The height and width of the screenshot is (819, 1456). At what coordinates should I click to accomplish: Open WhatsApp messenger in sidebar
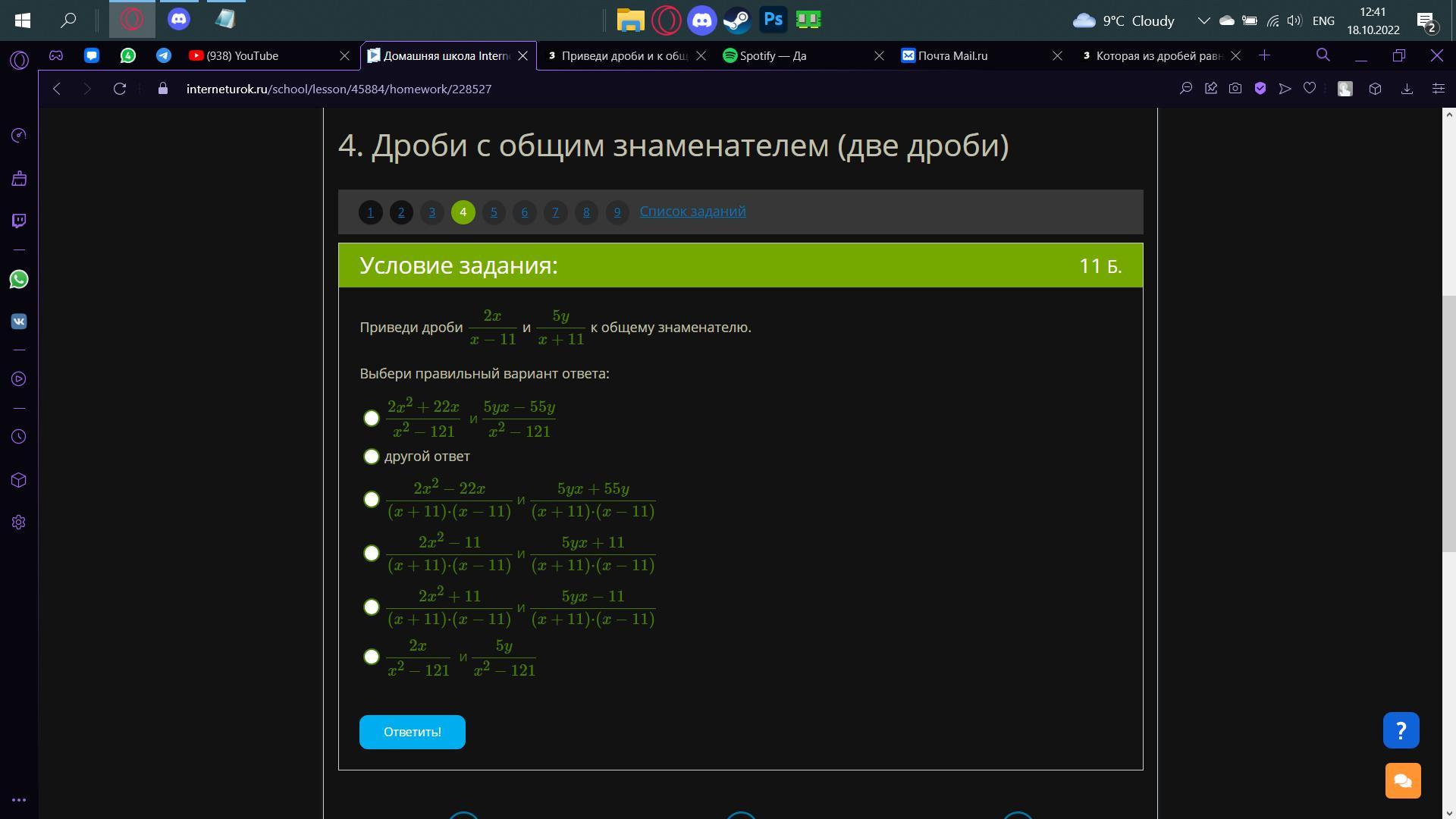[19, 280]
